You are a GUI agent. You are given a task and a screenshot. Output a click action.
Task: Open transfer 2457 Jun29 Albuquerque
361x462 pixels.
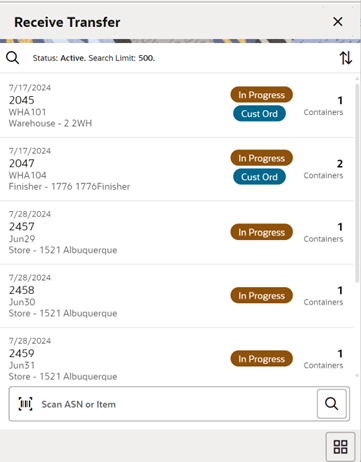point(177,233)
